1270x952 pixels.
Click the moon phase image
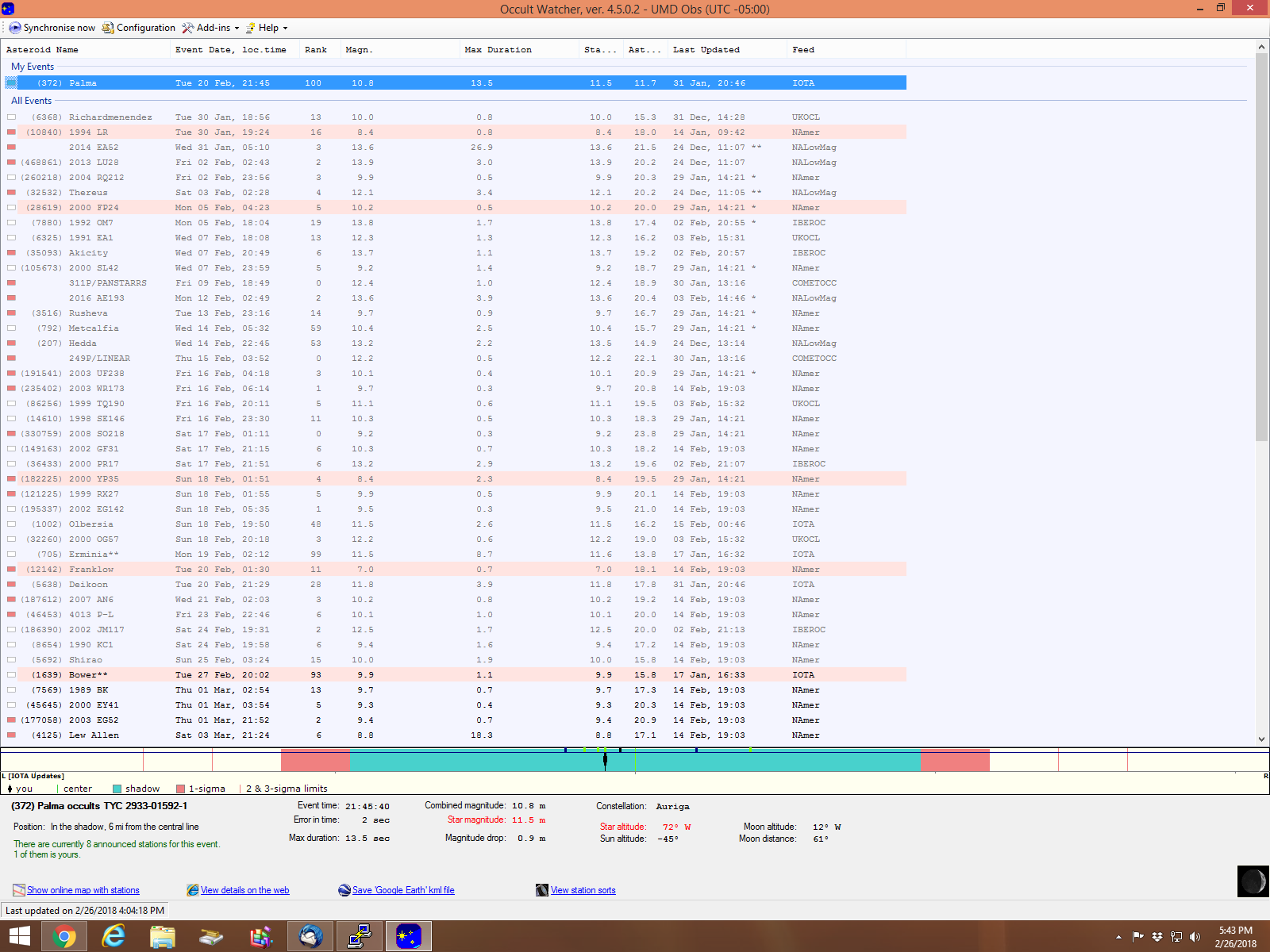[1253, 881]
